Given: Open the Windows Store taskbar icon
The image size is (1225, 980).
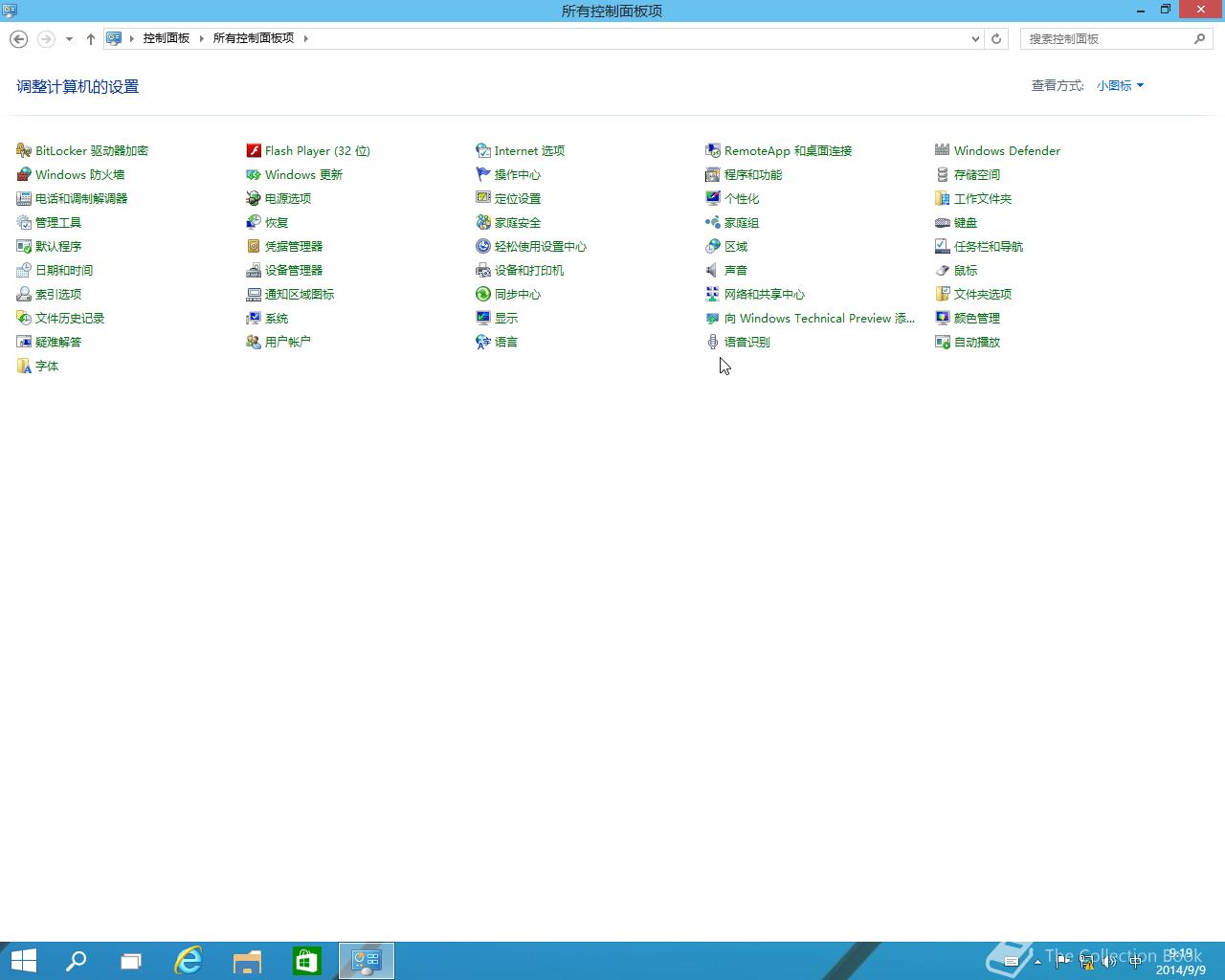Looking at the screenshot, I should coord(306,961).
